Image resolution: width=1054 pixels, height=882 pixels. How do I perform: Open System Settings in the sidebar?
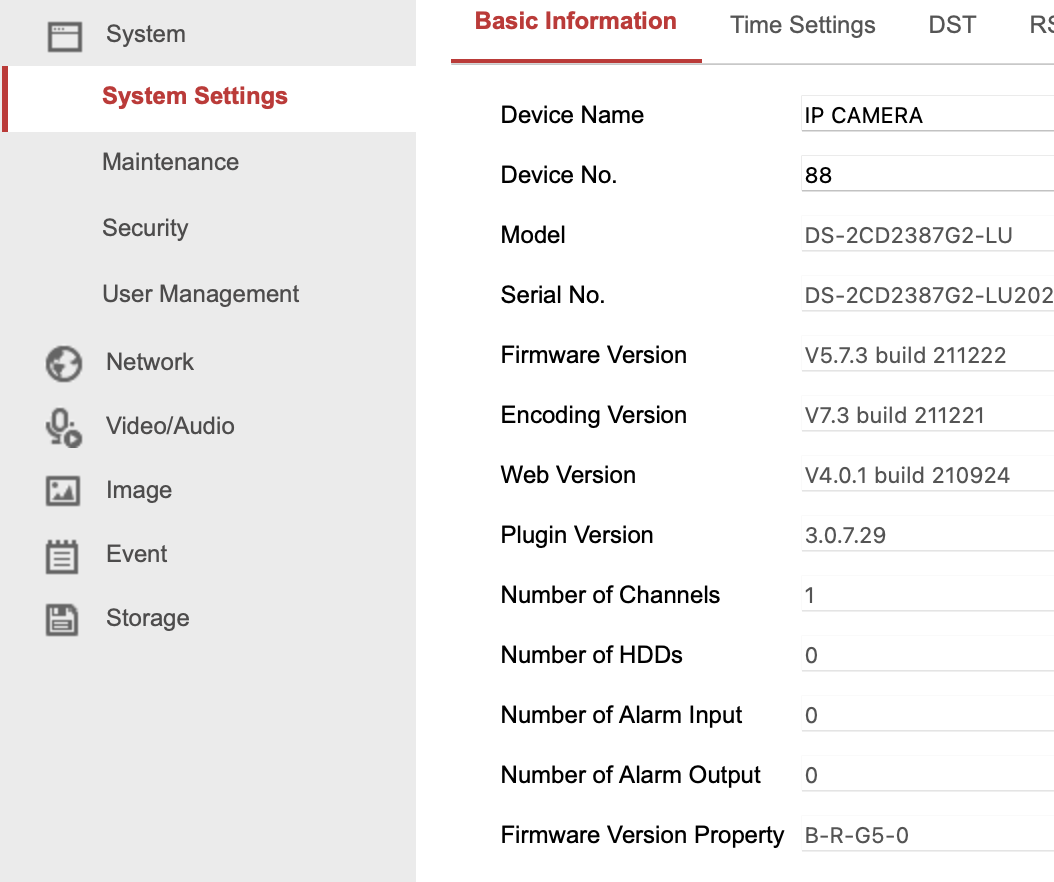tap(194, 96)
